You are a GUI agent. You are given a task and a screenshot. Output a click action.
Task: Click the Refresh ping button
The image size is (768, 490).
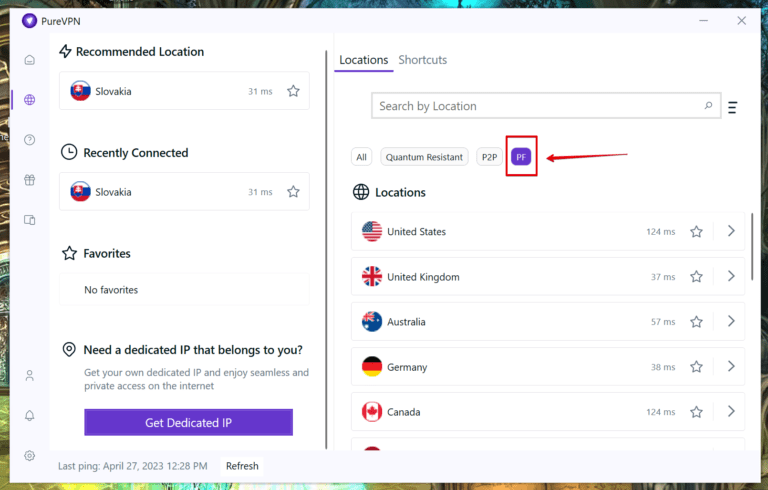pos(242,466)
